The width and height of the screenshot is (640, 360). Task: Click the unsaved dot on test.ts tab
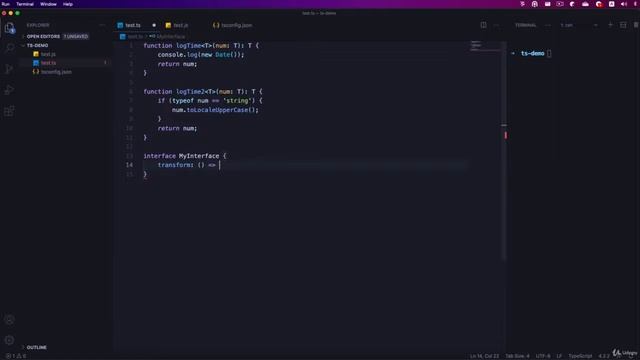tap(154, 25)
